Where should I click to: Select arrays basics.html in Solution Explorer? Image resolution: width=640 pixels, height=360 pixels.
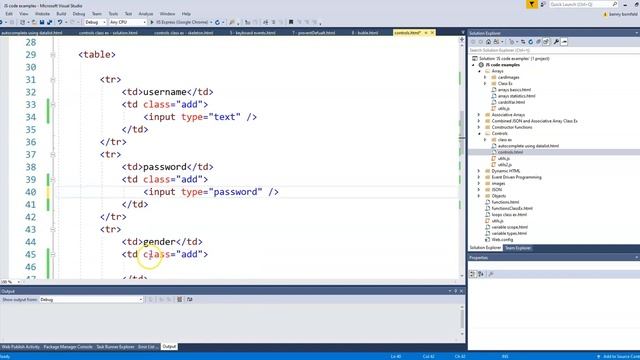[514, 90]
